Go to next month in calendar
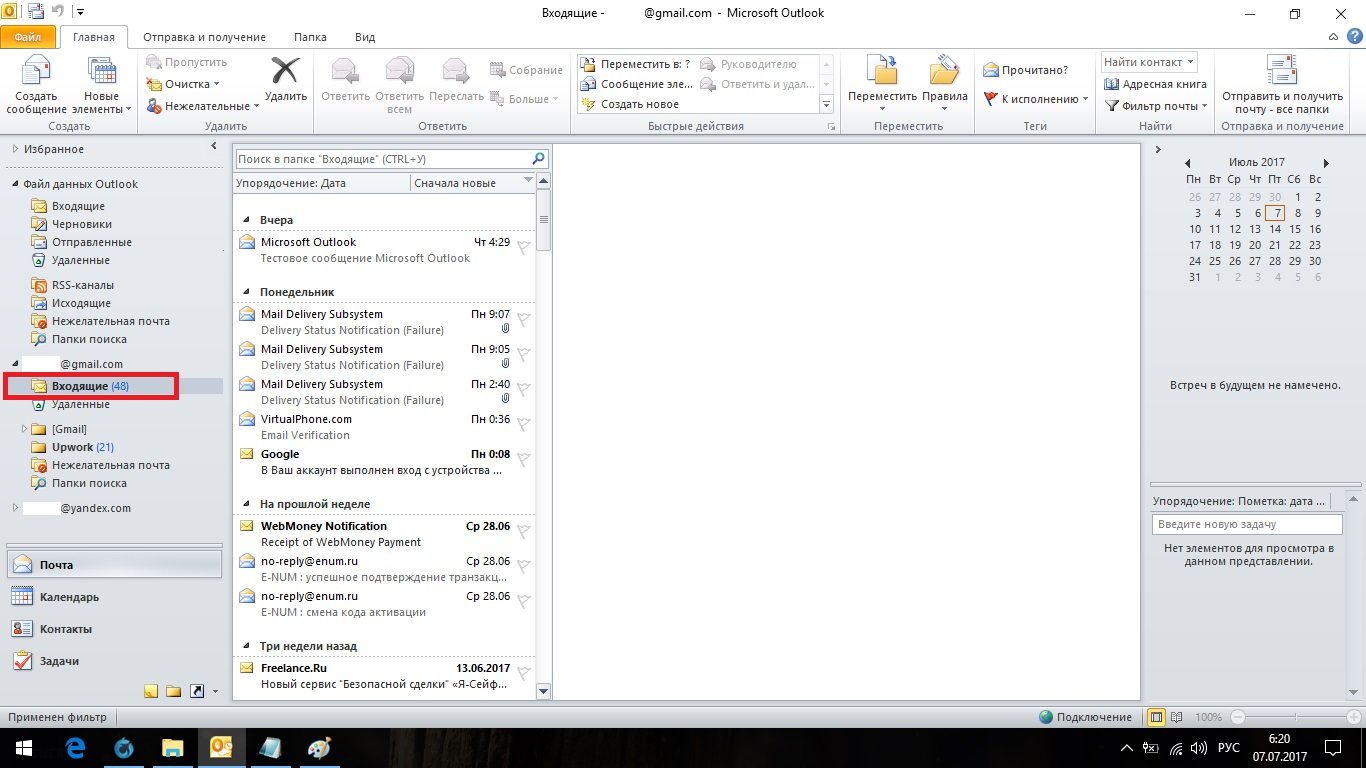 point(1326,163)
